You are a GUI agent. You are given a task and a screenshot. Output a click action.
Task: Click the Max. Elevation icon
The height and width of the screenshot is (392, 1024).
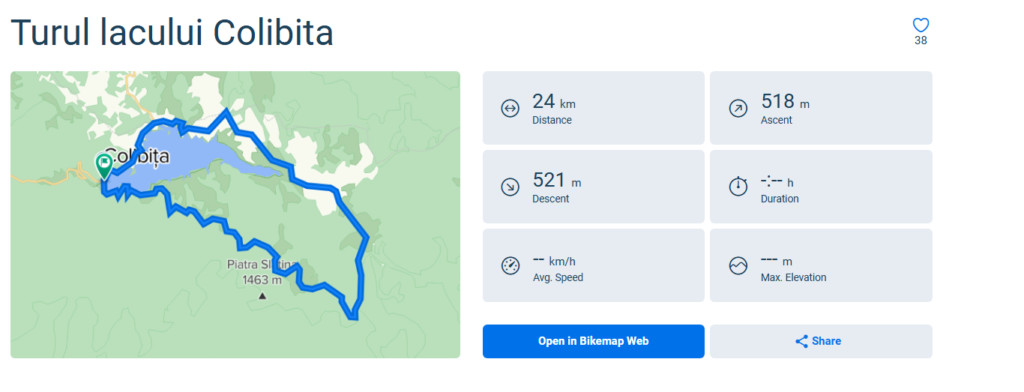(738, 266)
